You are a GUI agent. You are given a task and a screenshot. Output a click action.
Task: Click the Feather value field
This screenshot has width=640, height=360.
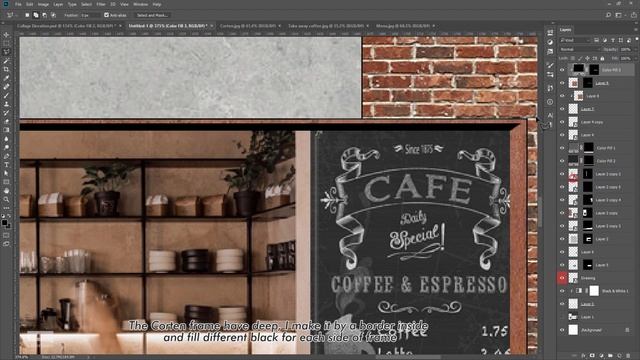point(89,15)
